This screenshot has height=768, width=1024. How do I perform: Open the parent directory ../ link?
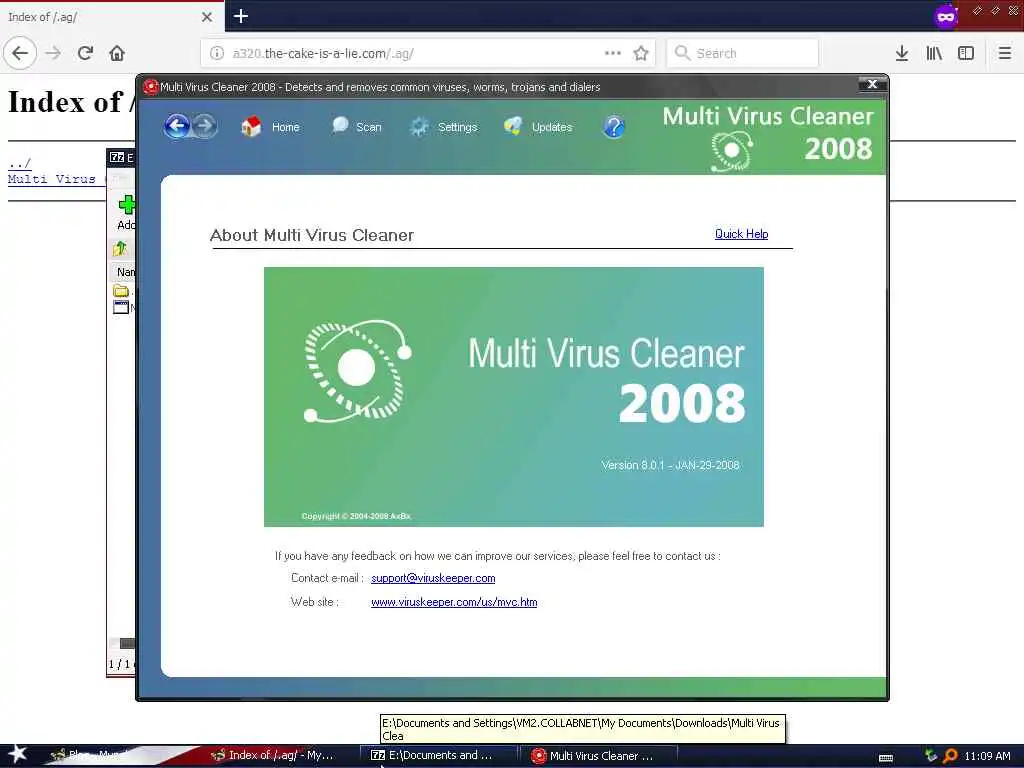[x=20, y=163]
